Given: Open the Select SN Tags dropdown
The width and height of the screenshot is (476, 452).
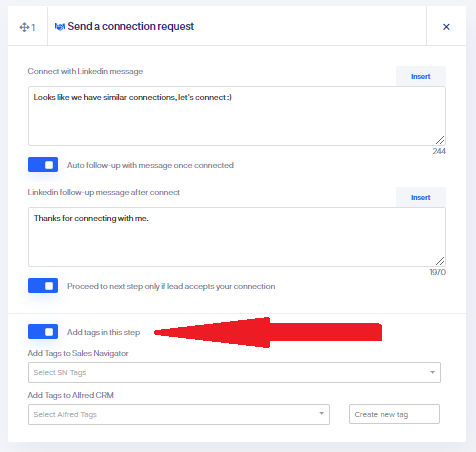Looking at the screenshot, I should tap(234, 372).
